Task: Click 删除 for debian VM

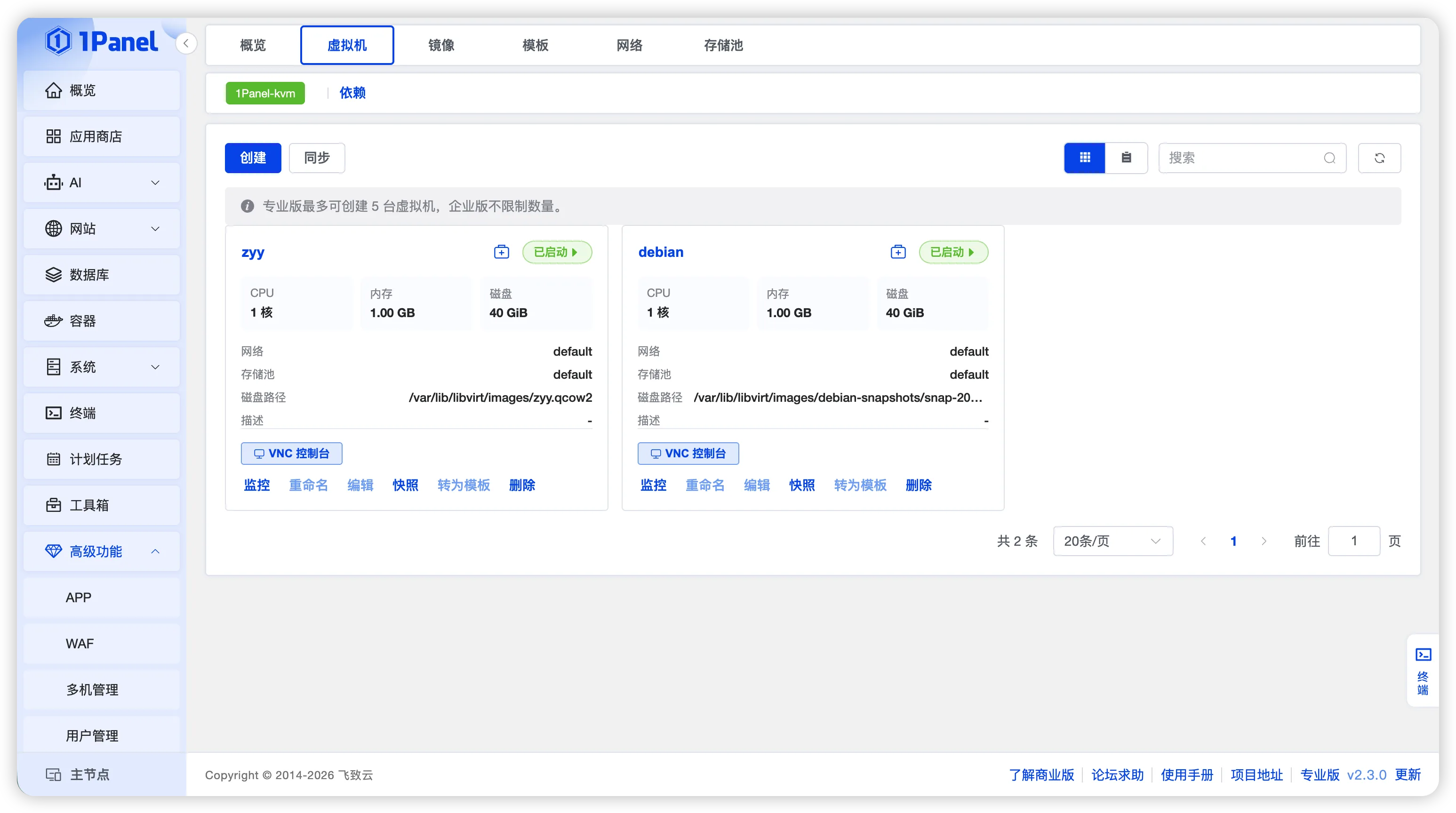Action: (919, 486)
